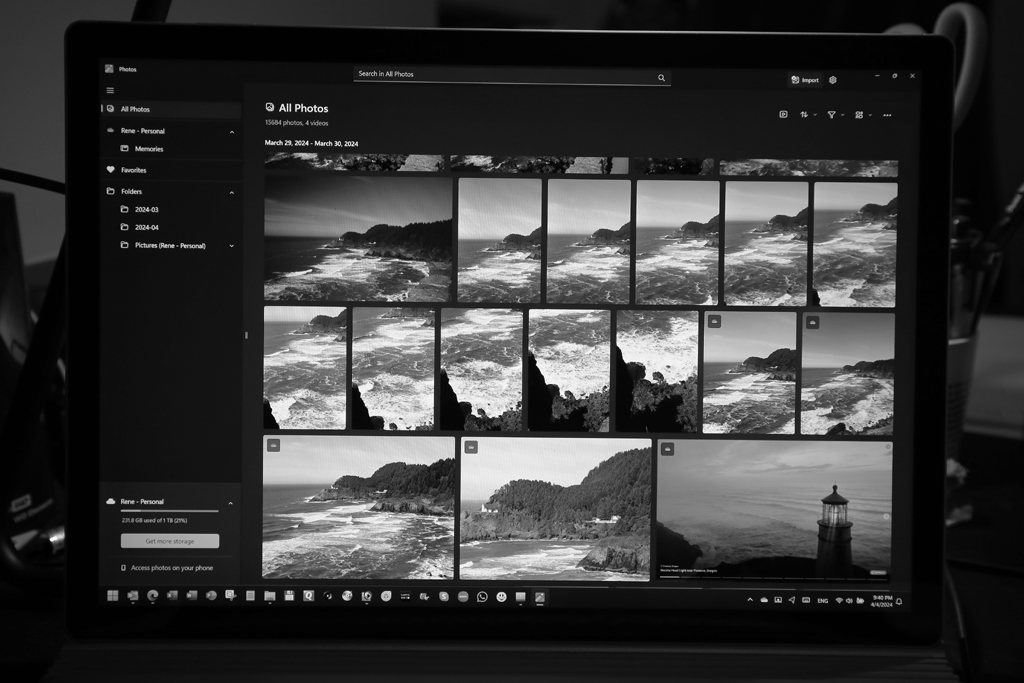Viewport: 1024px width, 683px height.
Task: Click the ENG language indicator
Action: [822, 600]
